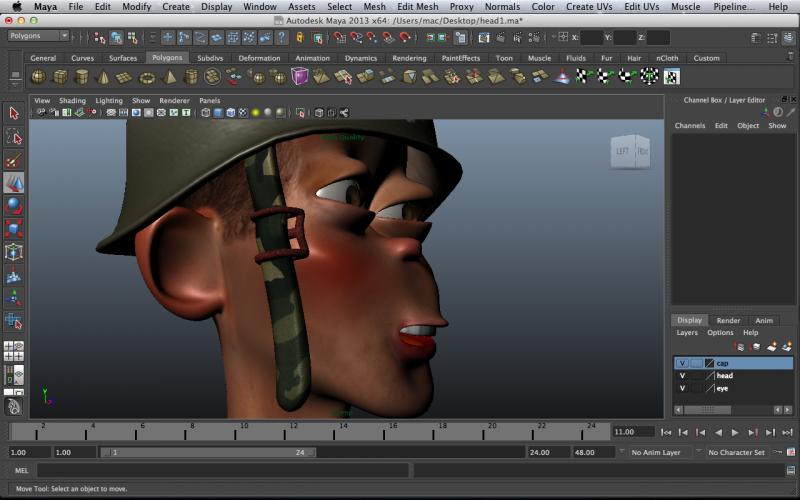This screenshot has height=500, width=800.
Task: Create a polygon sphere from the shelf
Action: 38,77
